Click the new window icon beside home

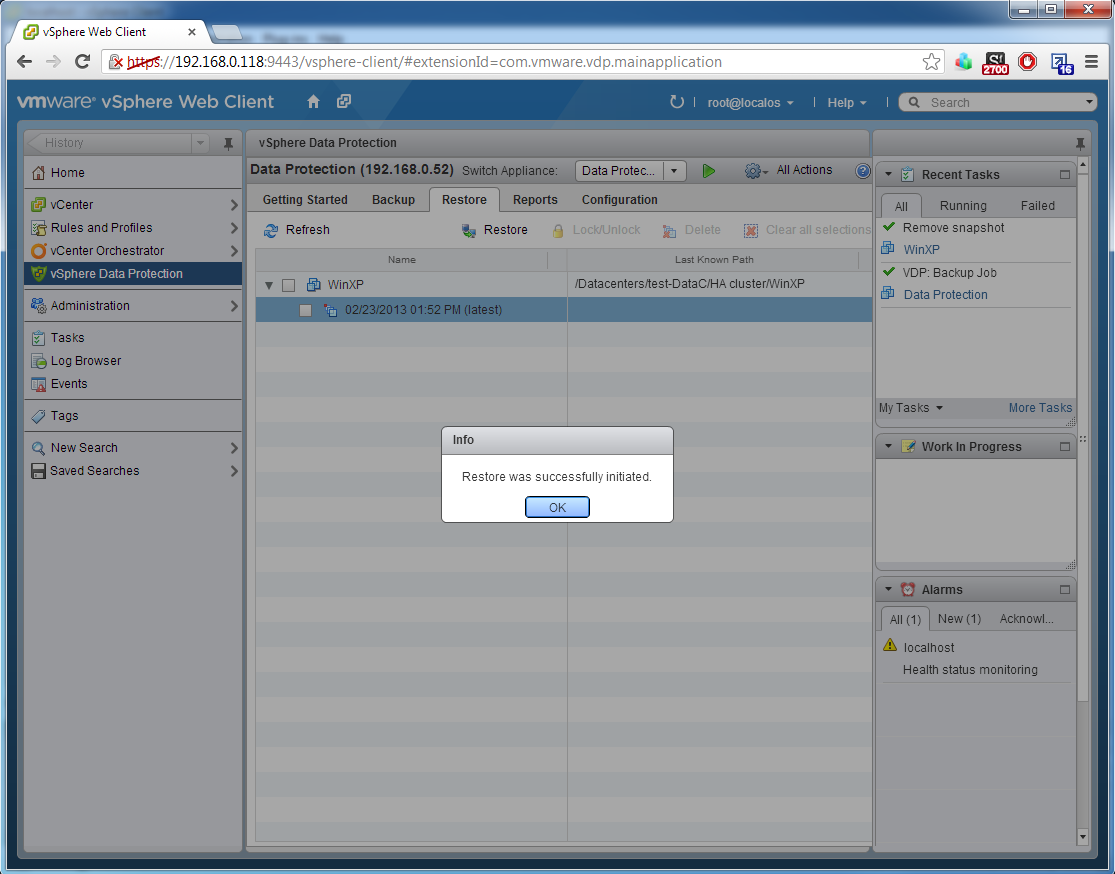344,102
